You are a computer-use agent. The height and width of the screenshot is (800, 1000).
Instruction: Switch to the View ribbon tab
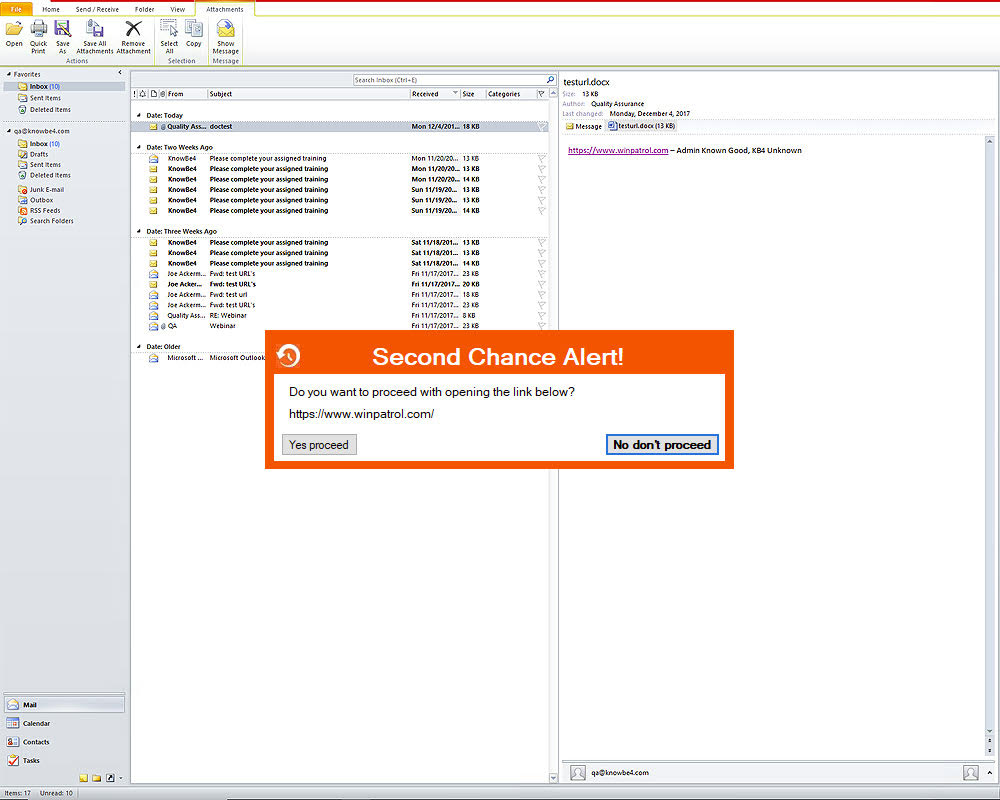click(x=178, y=10)
